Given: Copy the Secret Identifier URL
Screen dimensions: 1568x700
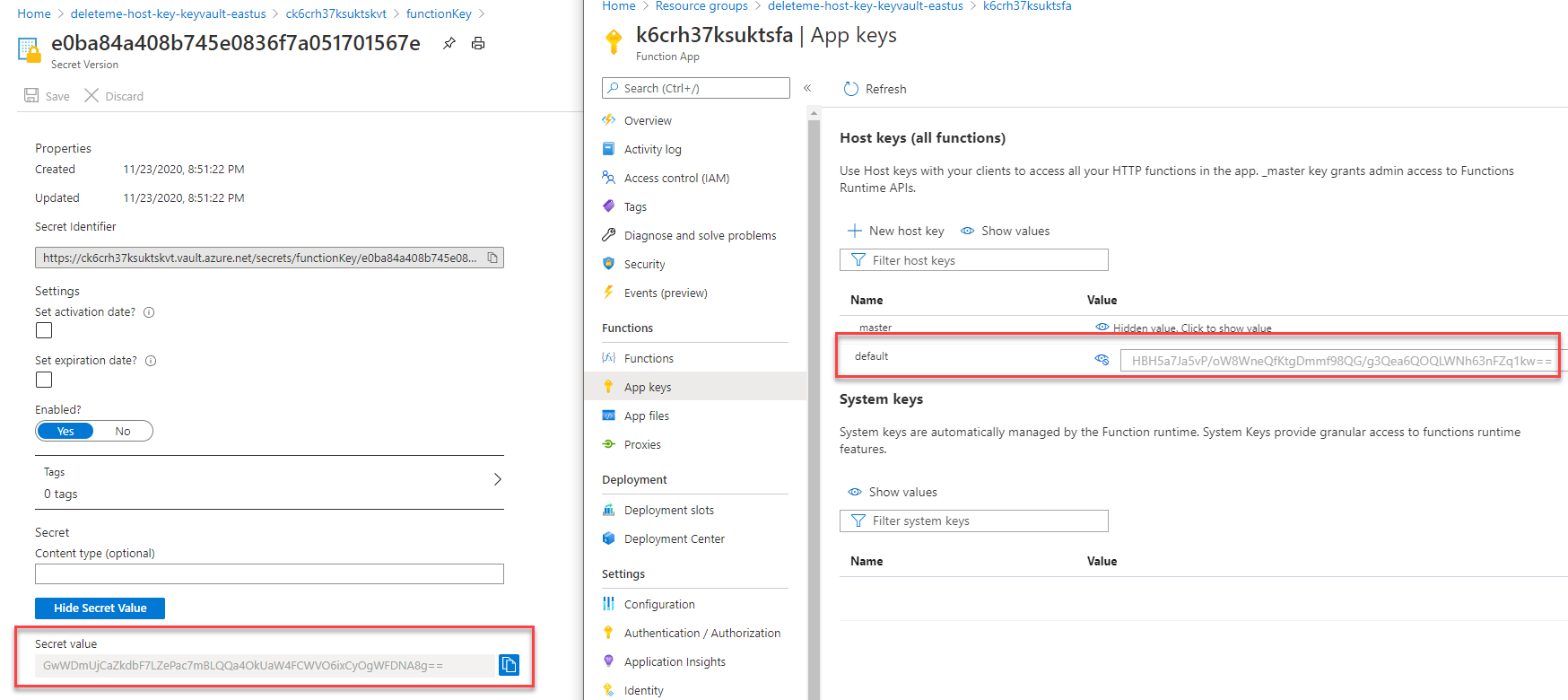Looking at the screenshot, I should point(492,258).
